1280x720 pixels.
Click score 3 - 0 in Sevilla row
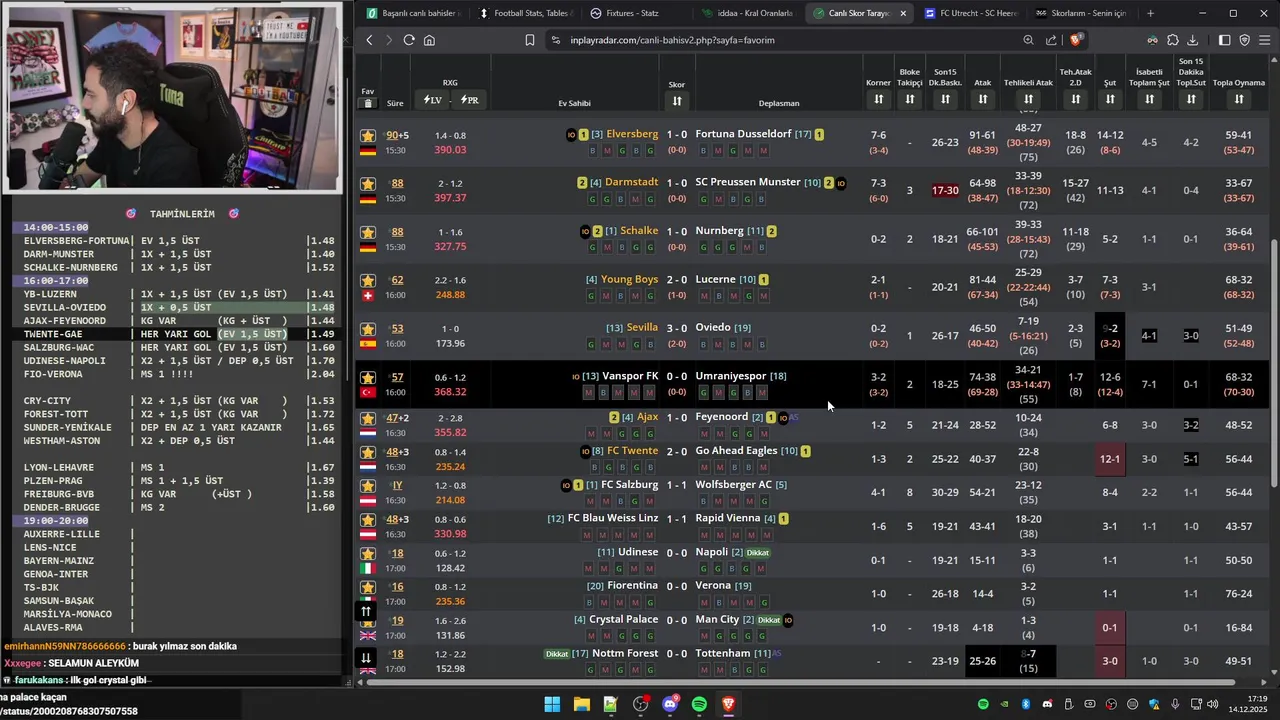click(677, 328)
